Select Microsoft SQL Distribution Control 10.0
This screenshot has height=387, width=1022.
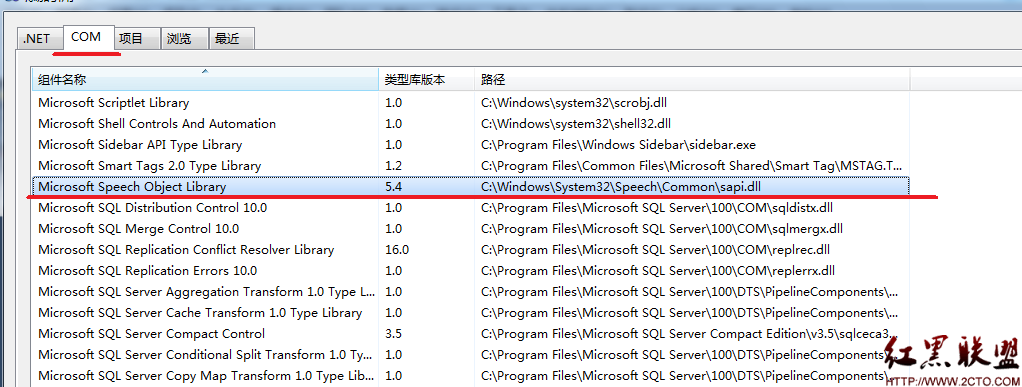[471, 208]
